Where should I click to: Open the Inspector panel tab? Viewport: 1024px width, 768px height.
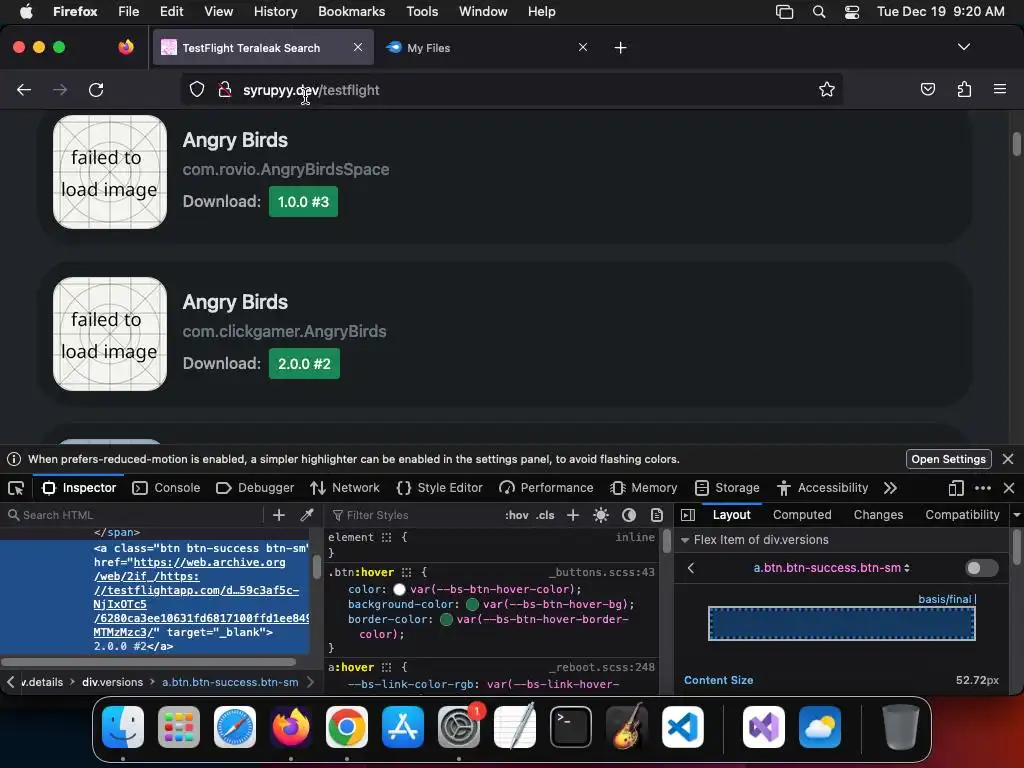coord(79,488)
